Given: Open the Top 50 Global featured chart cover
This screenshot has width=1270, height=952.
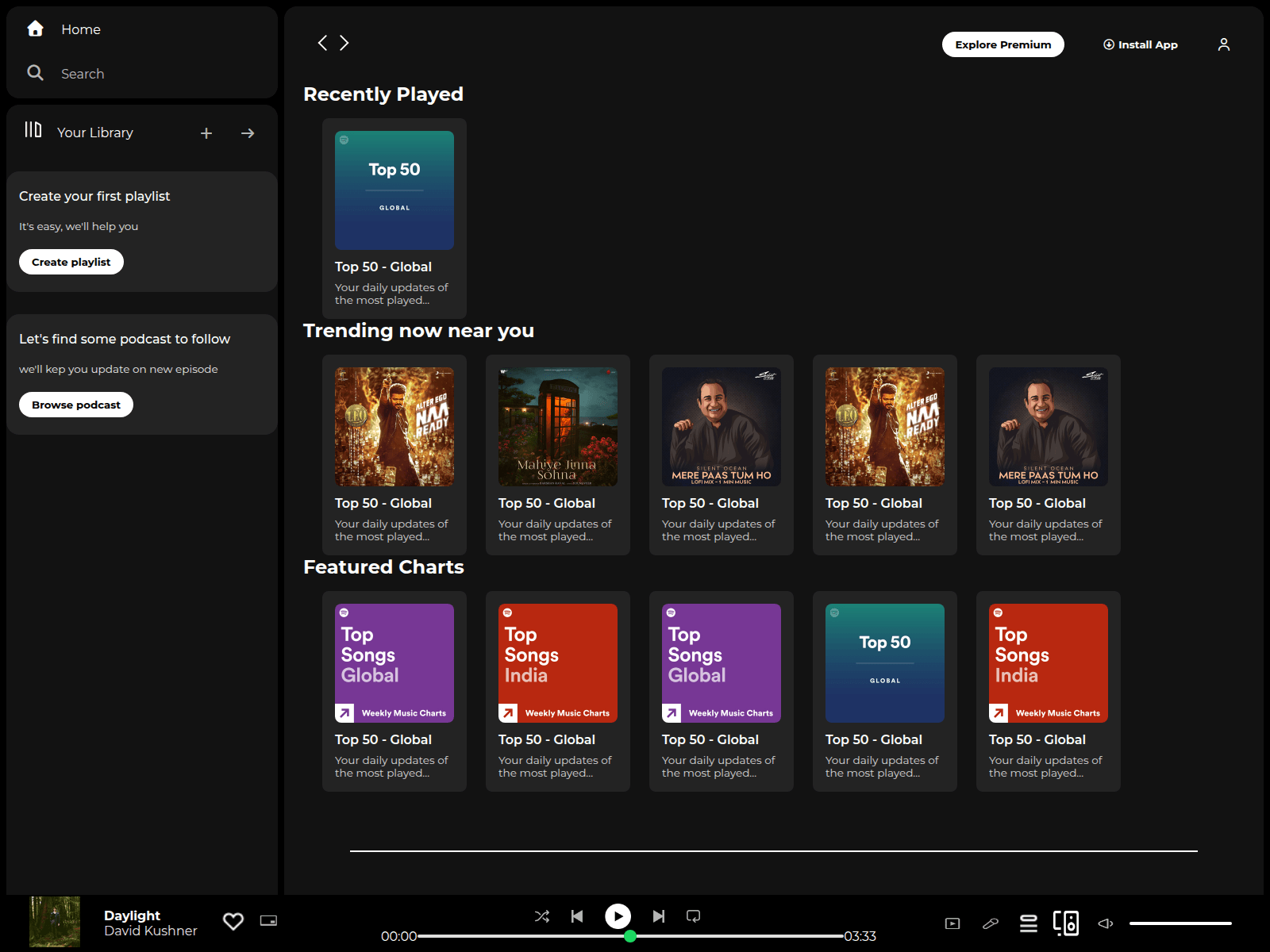Looking at the screenshot, I should tap(885, 663).
